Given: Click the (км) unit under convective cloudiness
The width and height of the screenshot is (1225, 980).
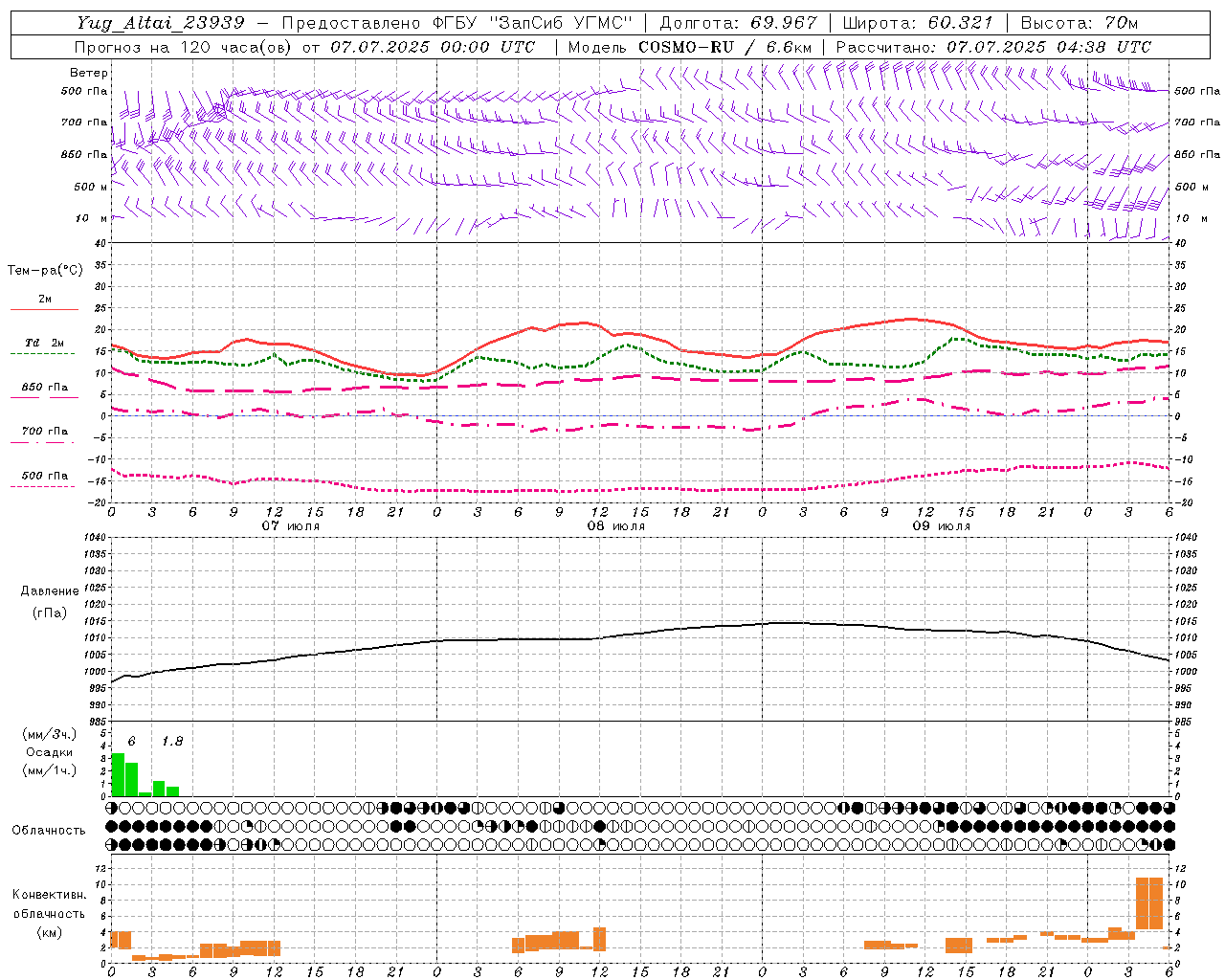Looking at the screenshot, I should pos(49,932).
